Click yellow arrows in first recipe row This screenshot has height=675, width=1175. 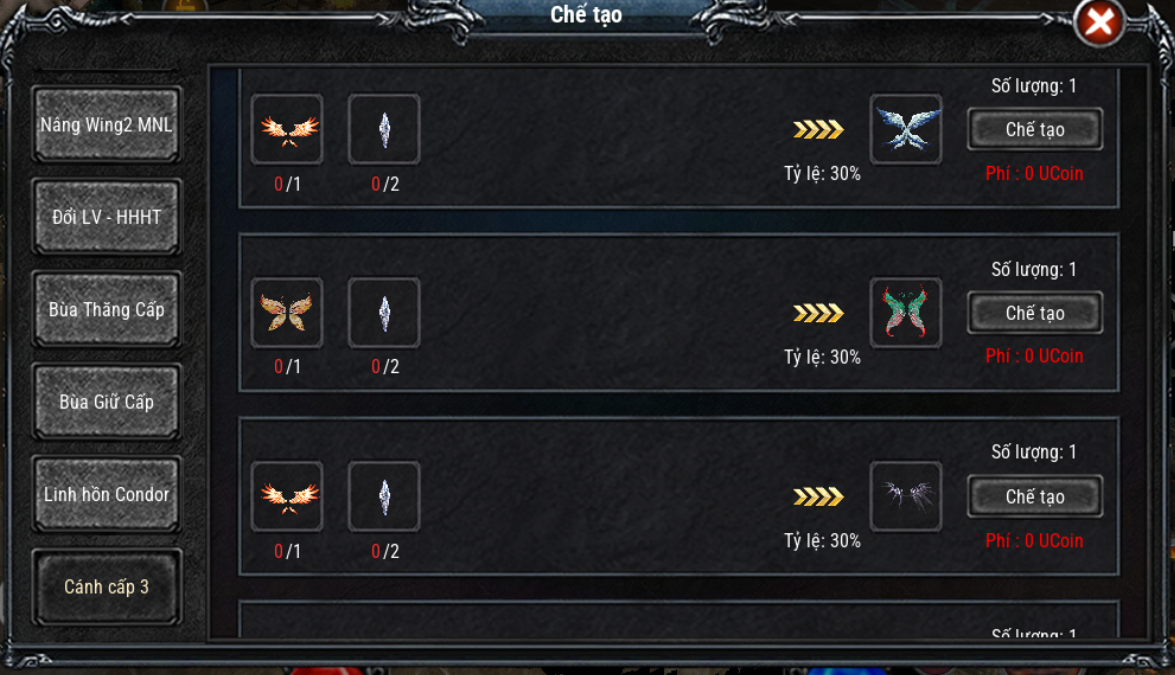click(x=818, y=130)
